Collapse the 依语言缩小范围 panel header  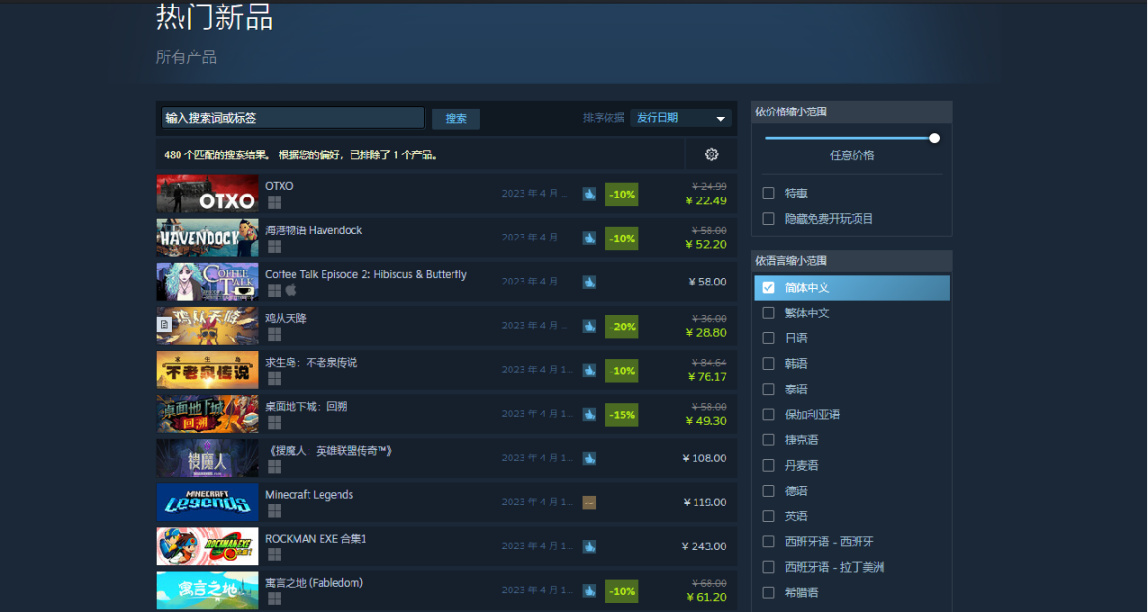(x=851, y=261)
